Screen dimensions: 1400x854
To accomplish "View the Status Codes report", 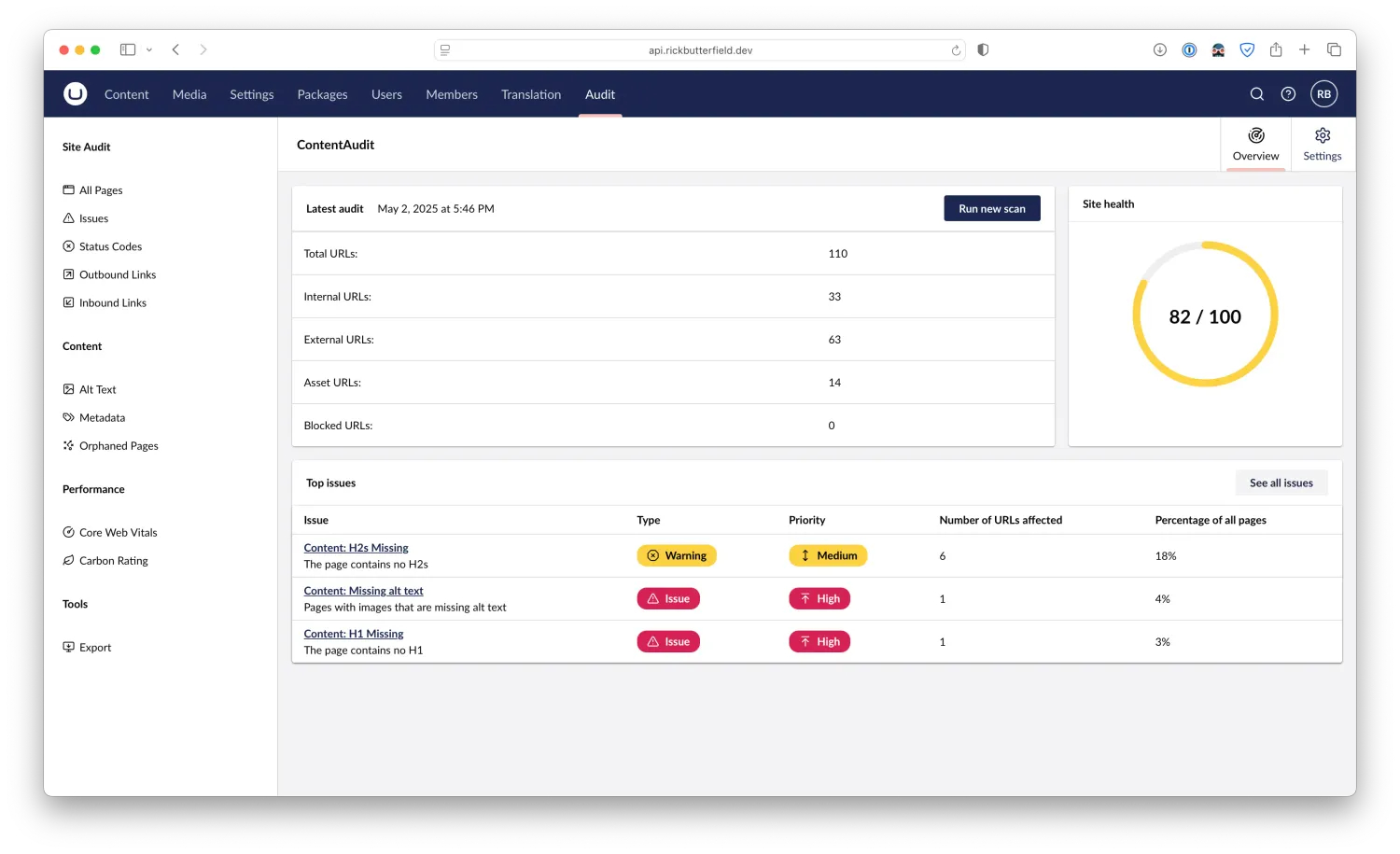I will 110,245.
